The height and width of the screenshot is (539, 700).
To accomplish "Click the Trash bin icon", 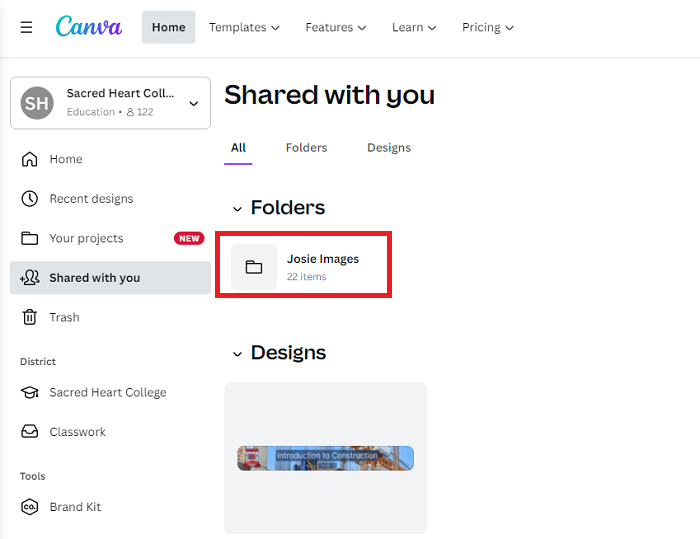I will tap(30, 317).
